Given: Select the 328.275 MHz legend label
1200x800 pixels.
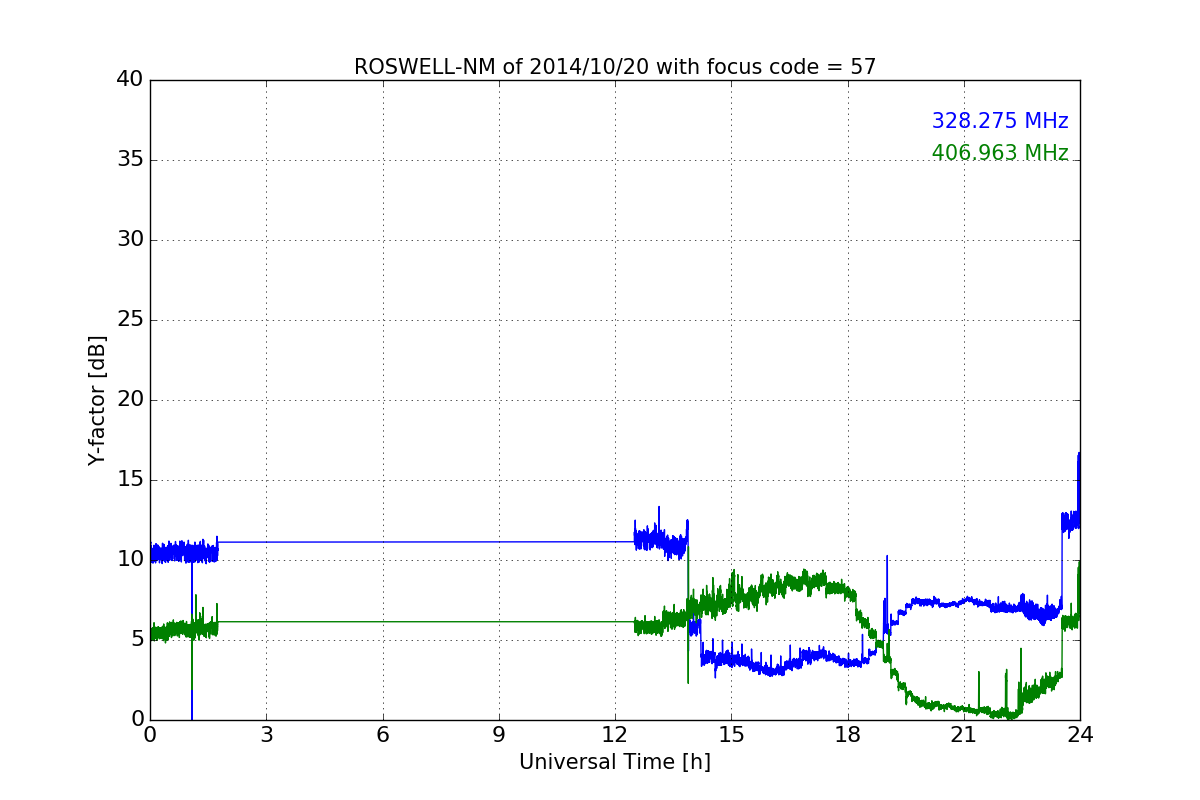Looking at the screenshot, I should (x=1000, y=121).
